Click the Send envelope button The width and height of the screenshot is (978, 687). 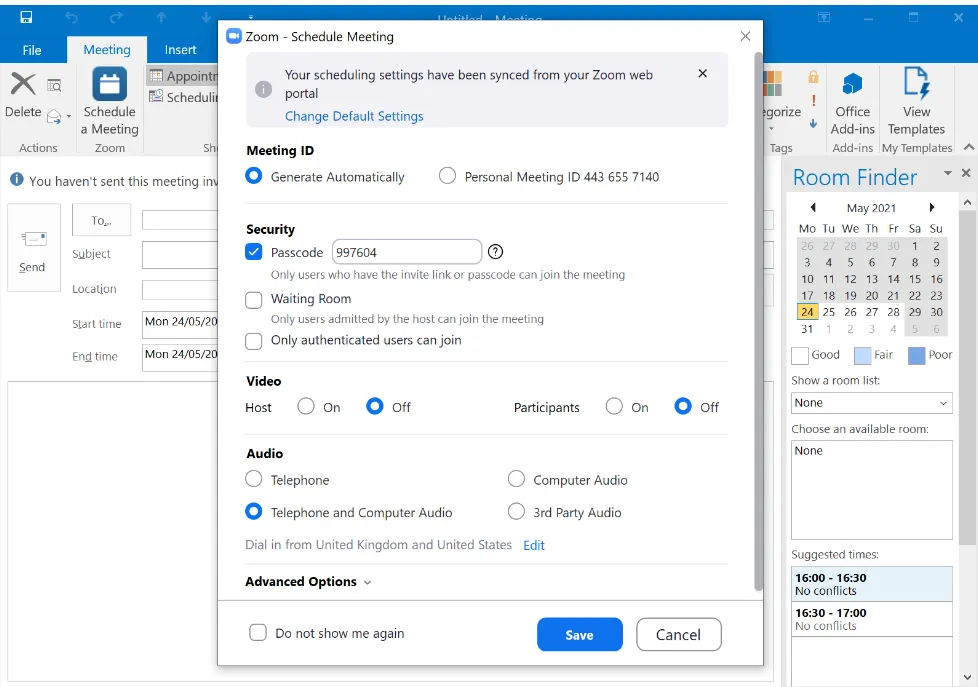point(34,248)
